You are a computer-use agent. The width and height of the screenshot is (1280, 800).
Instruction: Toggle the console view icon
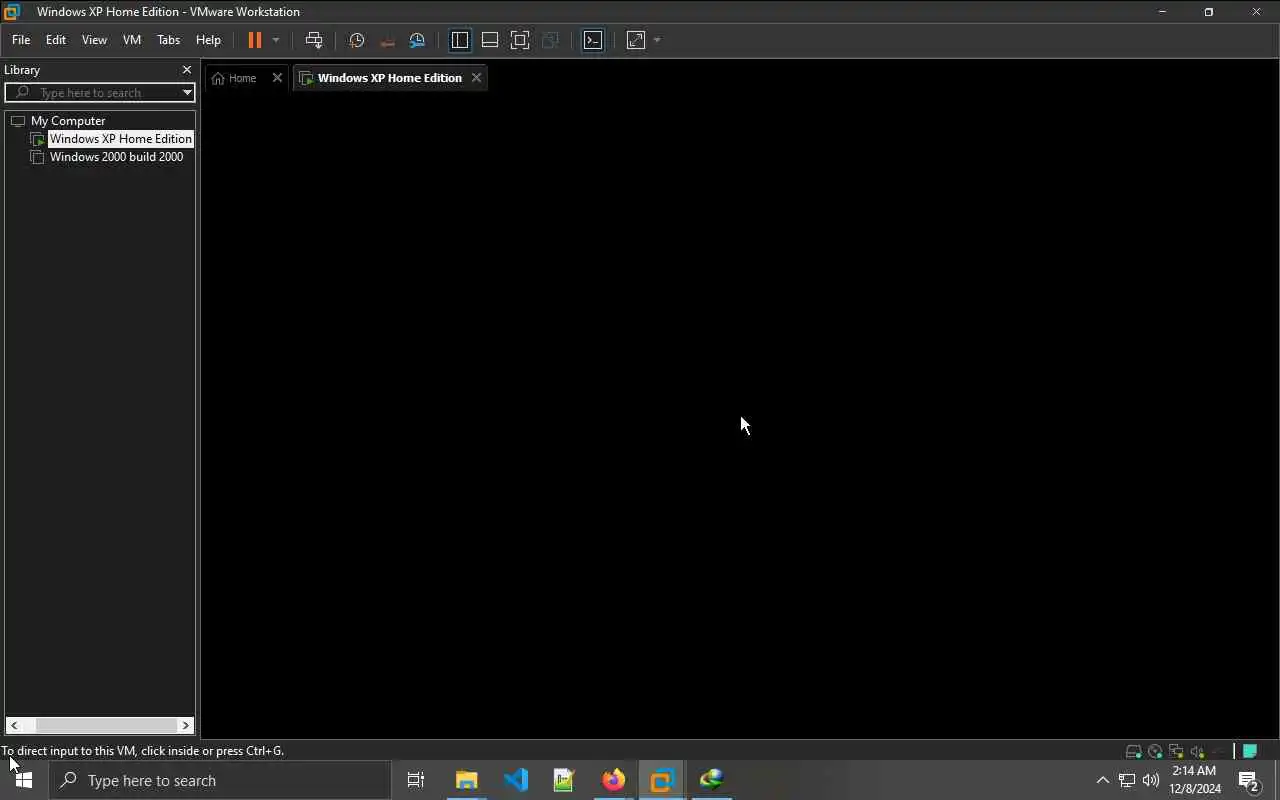[x=593, y=40]
